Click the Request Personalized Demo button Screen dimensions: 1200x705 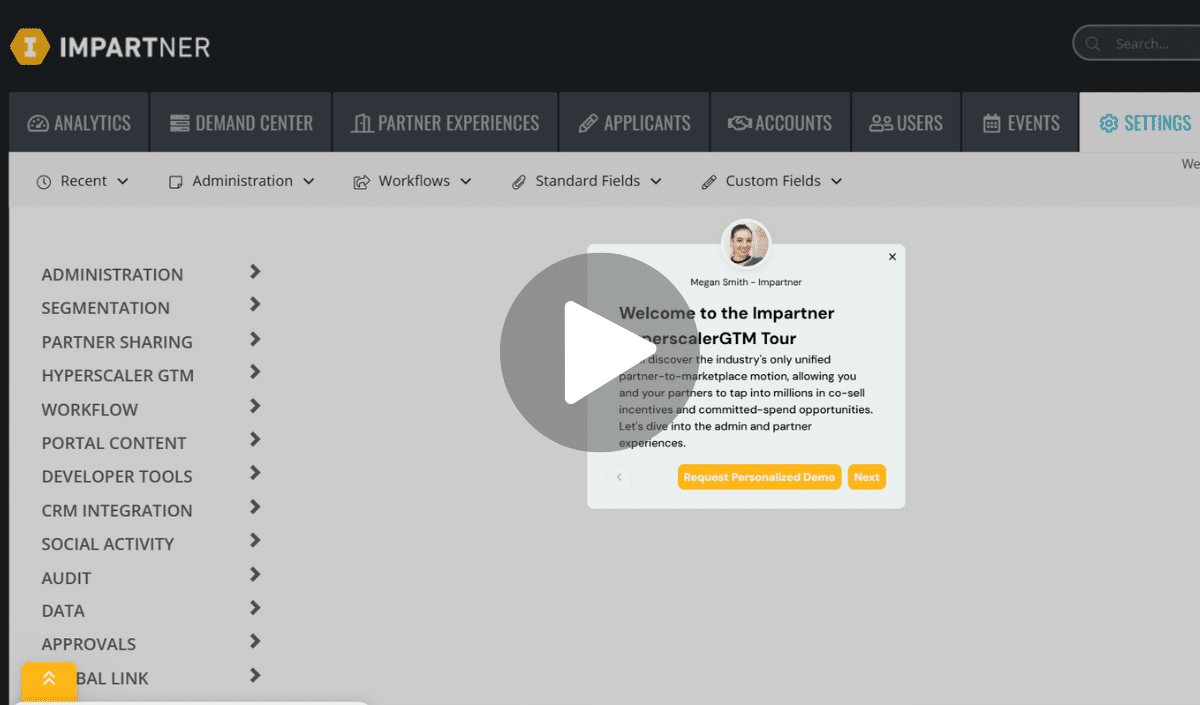[x=759, y=477]
